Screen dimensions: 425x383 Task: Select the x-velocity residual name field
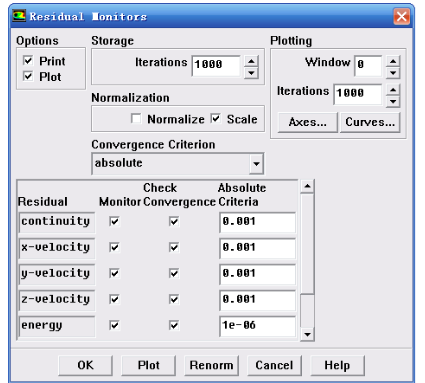tap(57, 248)
